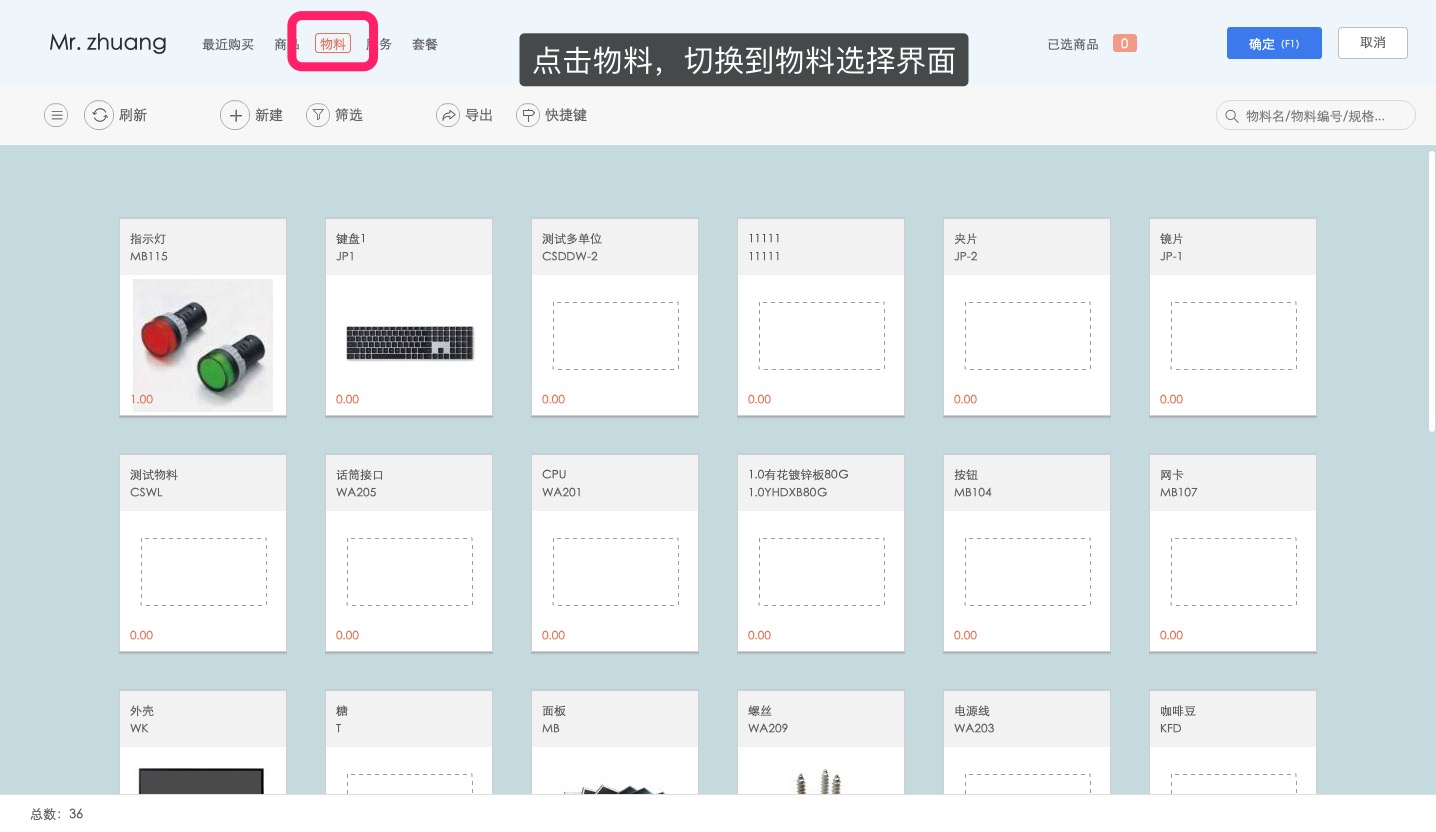Choose the 测试多单位 CSDDW-2 card
This screenshot has width=1436, height=832.
[615, 317]
